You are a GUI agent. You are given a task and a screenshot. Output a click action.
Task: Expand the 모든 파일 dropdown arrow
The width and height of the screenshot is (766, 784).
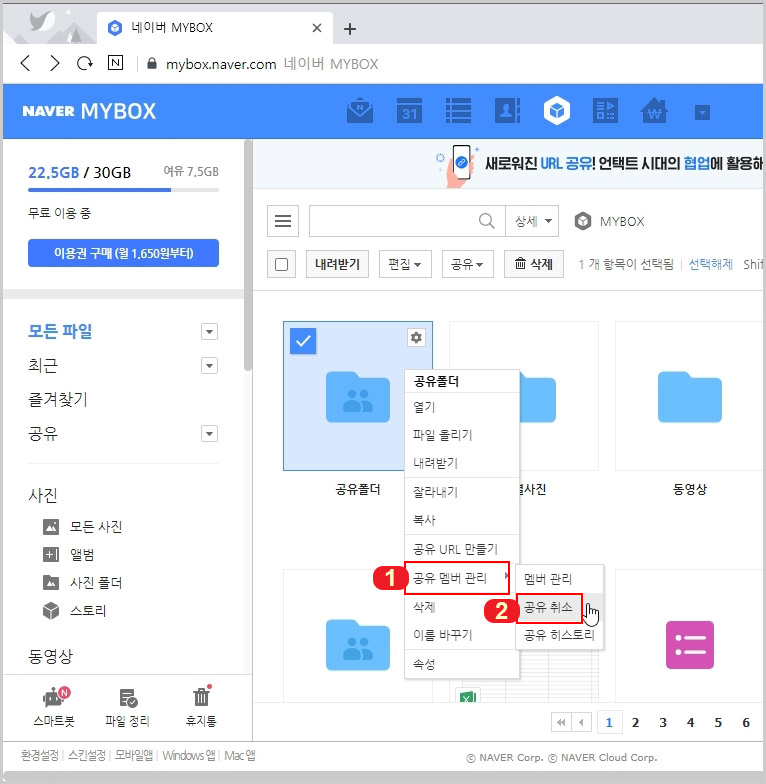pyautogui.click(x=209, y=332)
